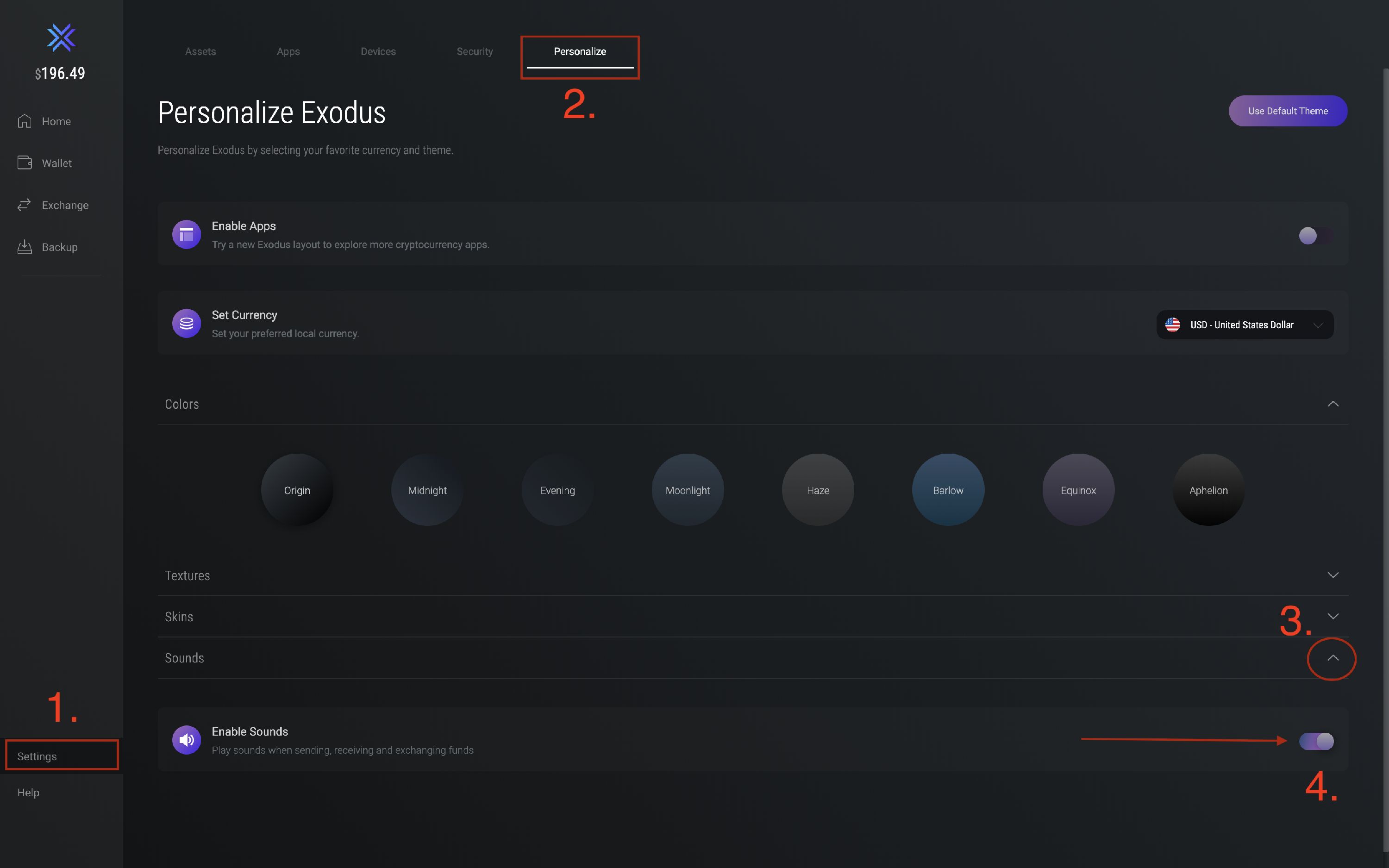Image resolution: width=1389 pixels, height=868 pixels.
Task: Click the Textures section header text
Action: 187,575
